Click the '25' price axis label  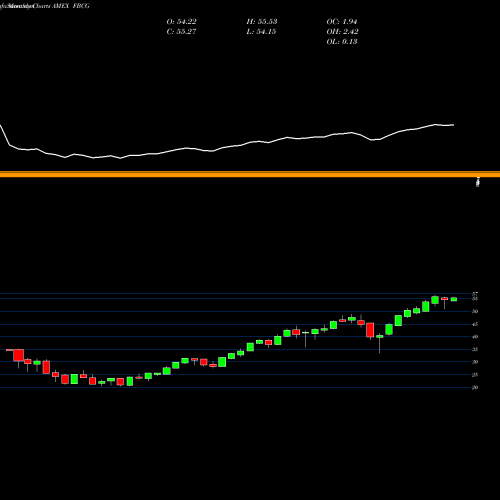tap(475, 375)
